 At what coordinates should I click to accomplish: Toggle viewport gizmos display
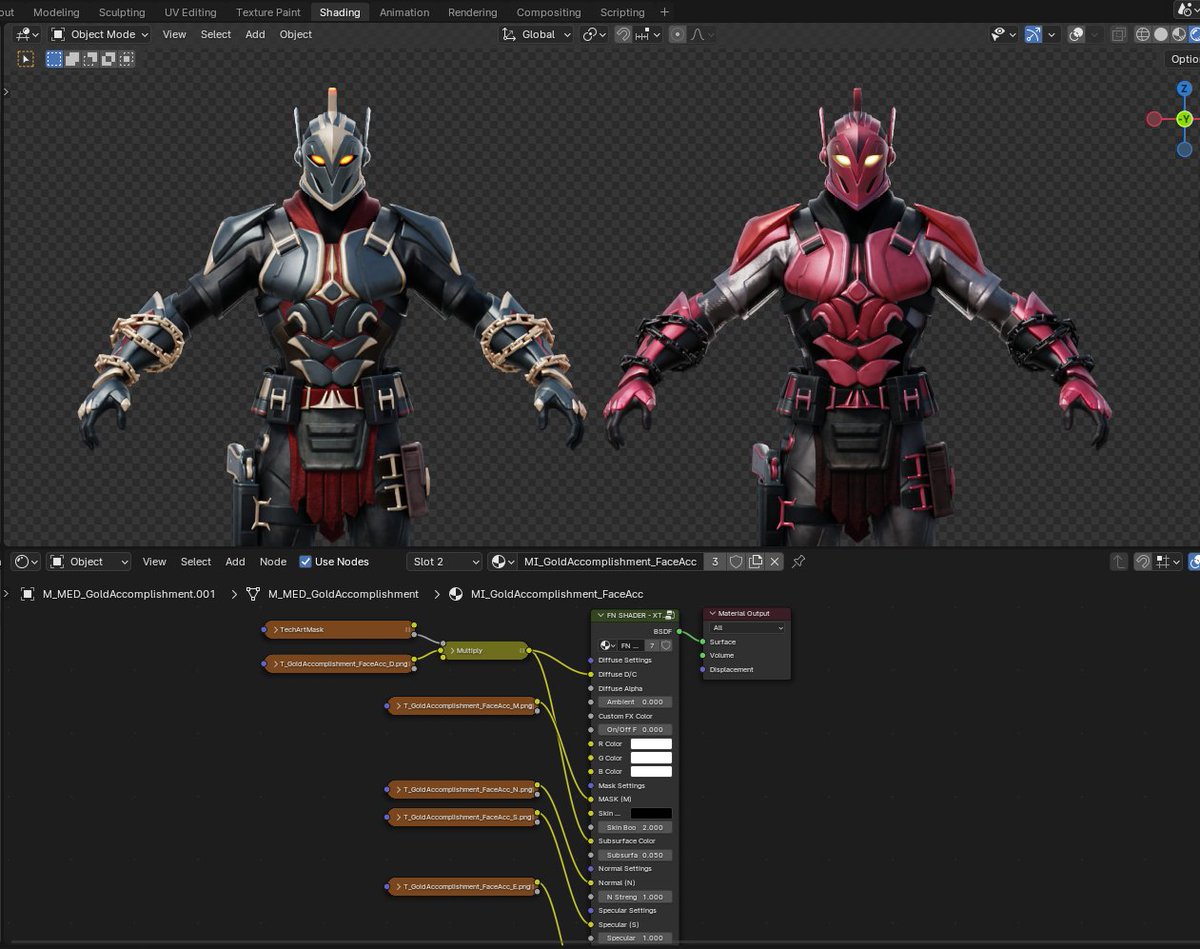[x=1033, y=34]
